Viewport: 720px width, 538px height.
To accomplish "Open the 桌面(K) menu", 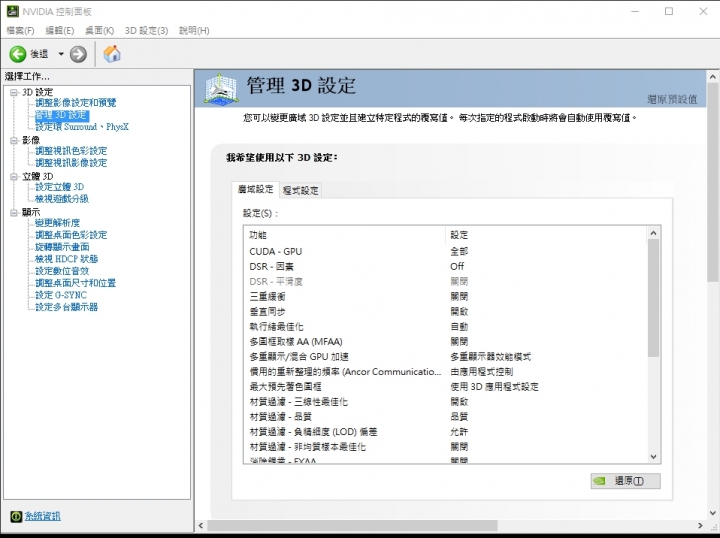I will tap(99, 31).
